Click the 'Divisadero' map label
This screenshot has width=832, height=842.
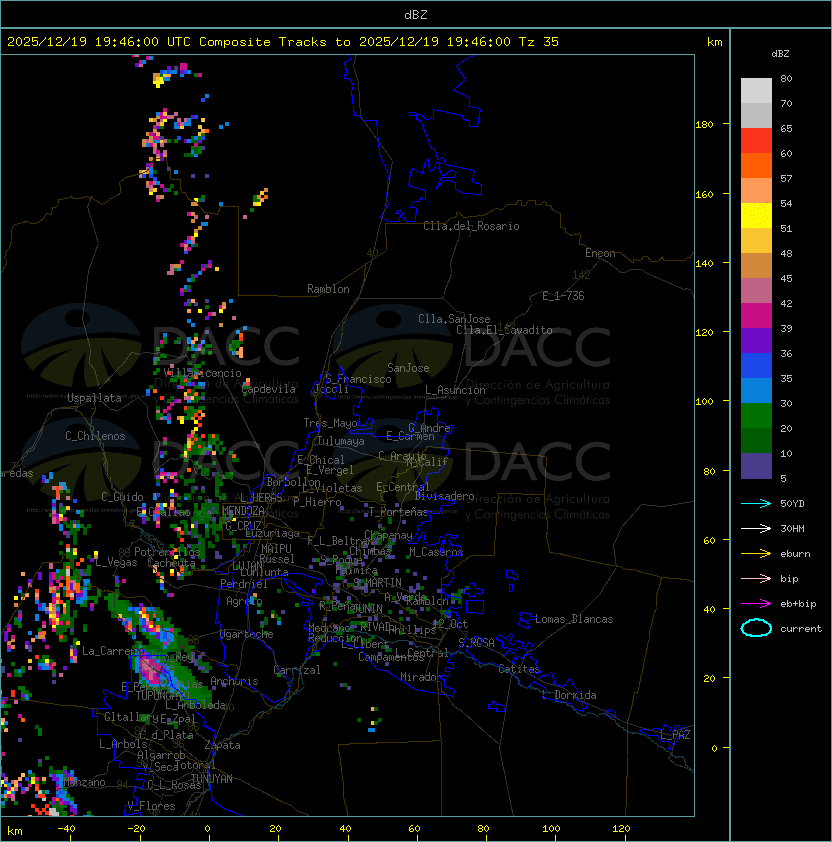pyautogui.click(x=445, y=496)
